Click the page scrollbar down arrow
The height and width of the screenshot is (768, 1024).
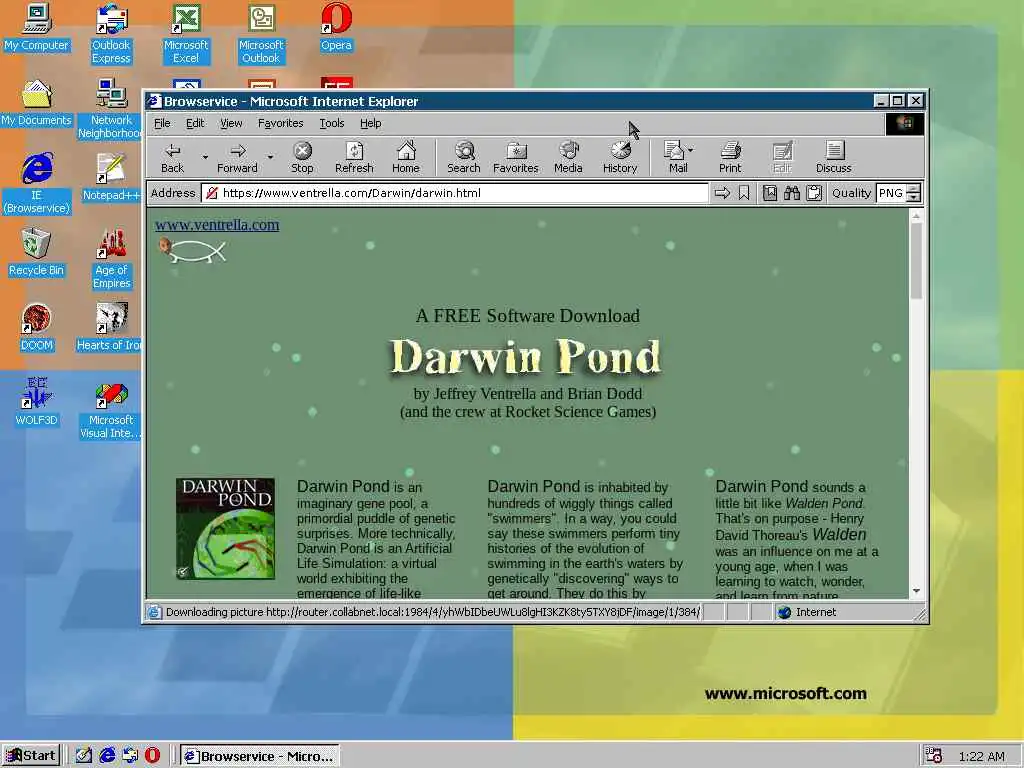(x=916, y=590)
